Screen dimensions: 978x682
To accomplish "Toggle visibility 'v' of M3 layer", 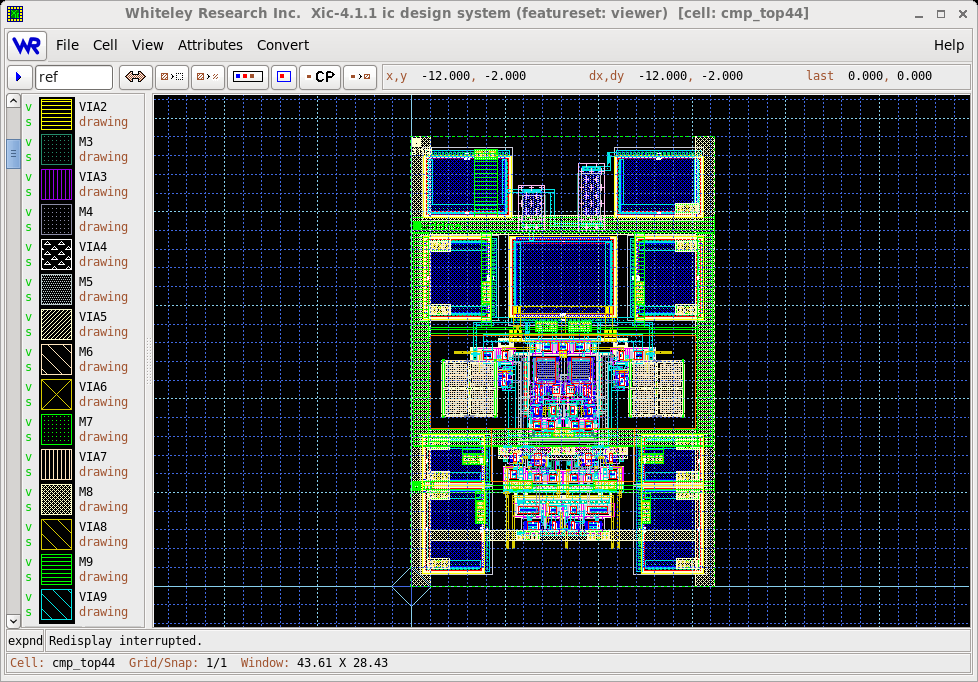I will click(x=29, y=142).
